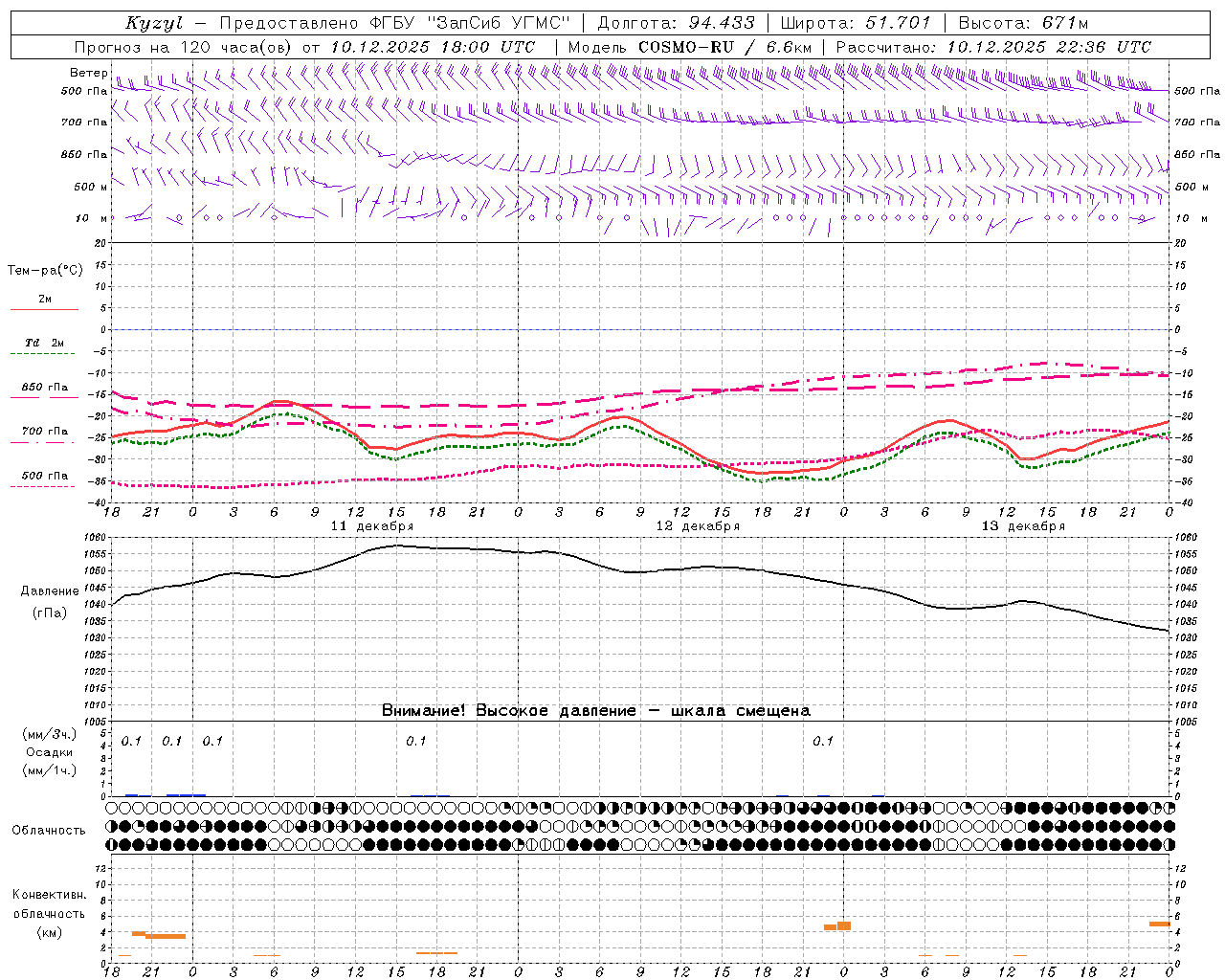Click the "Высота: 671м" header field
The width and height of the screenshot is (1225, 980).
point(1023,23)
